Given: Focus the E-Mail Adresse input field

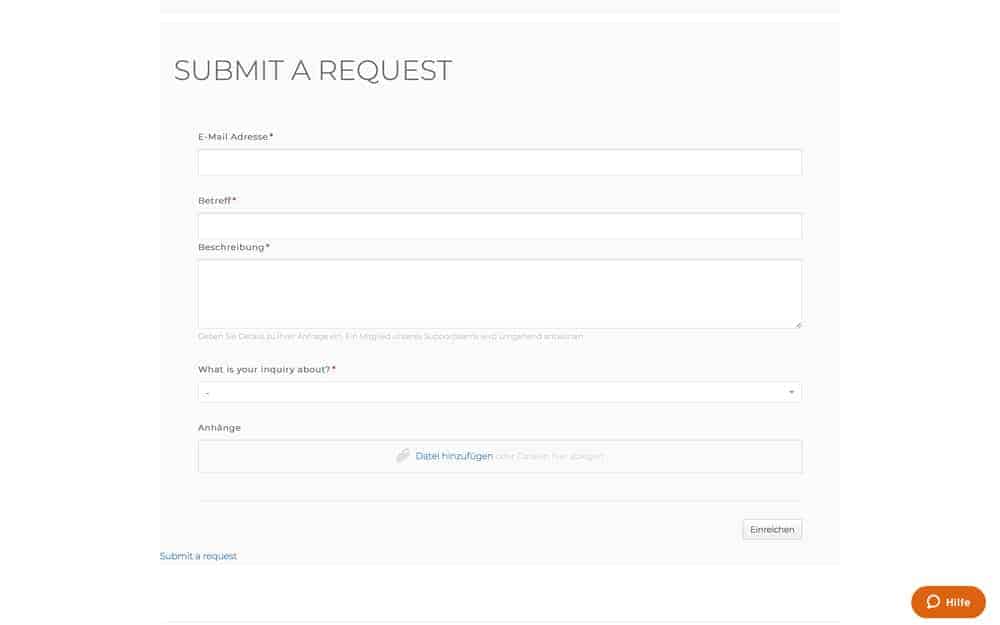Looking at the screenshot, I should (x=499, y=162).
